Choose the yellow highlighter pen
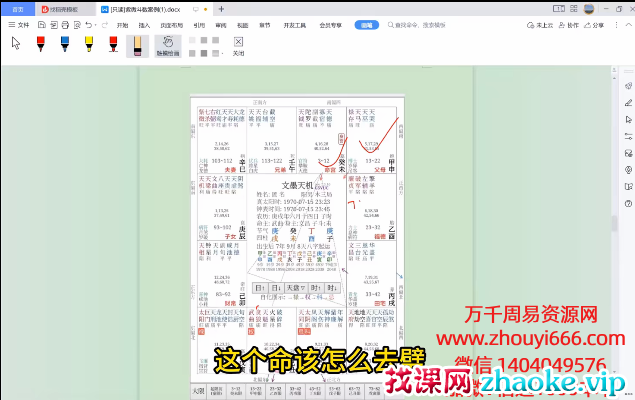Viewport: 635px width, 400px height. [x=88, y=43]
